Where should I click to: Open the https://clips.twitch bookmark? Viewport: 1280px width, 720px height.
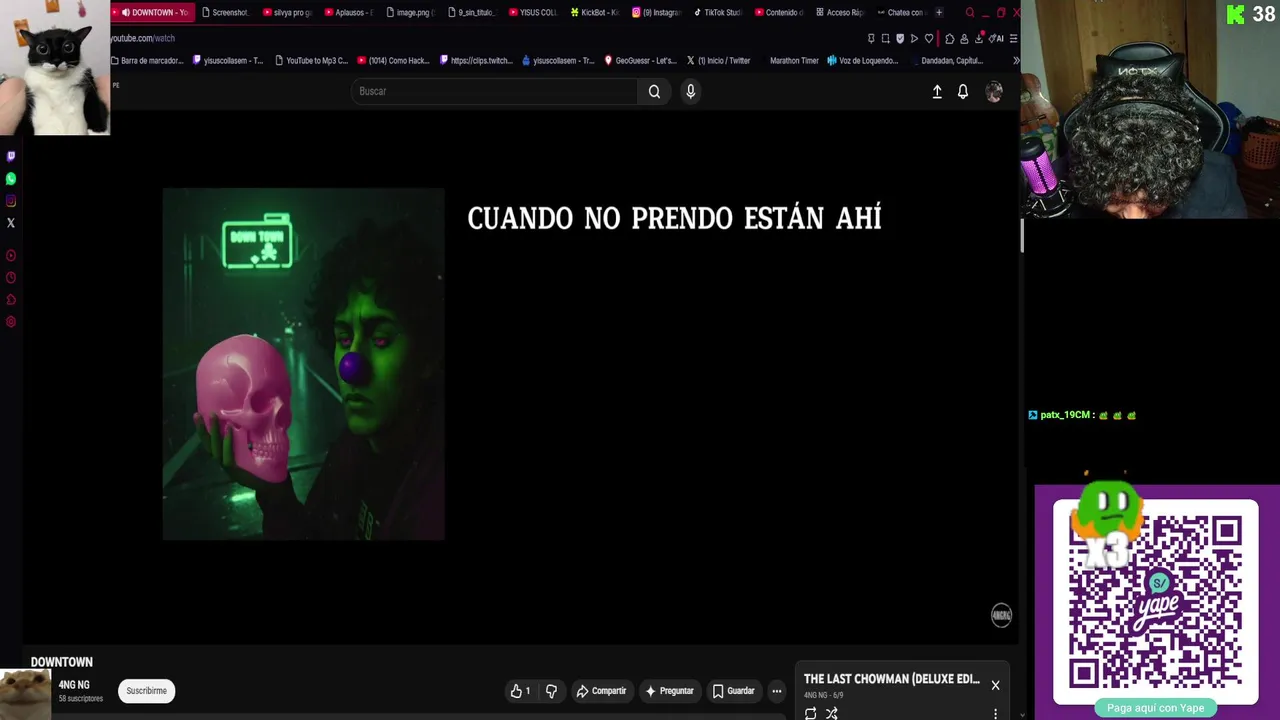click(475, 60)
